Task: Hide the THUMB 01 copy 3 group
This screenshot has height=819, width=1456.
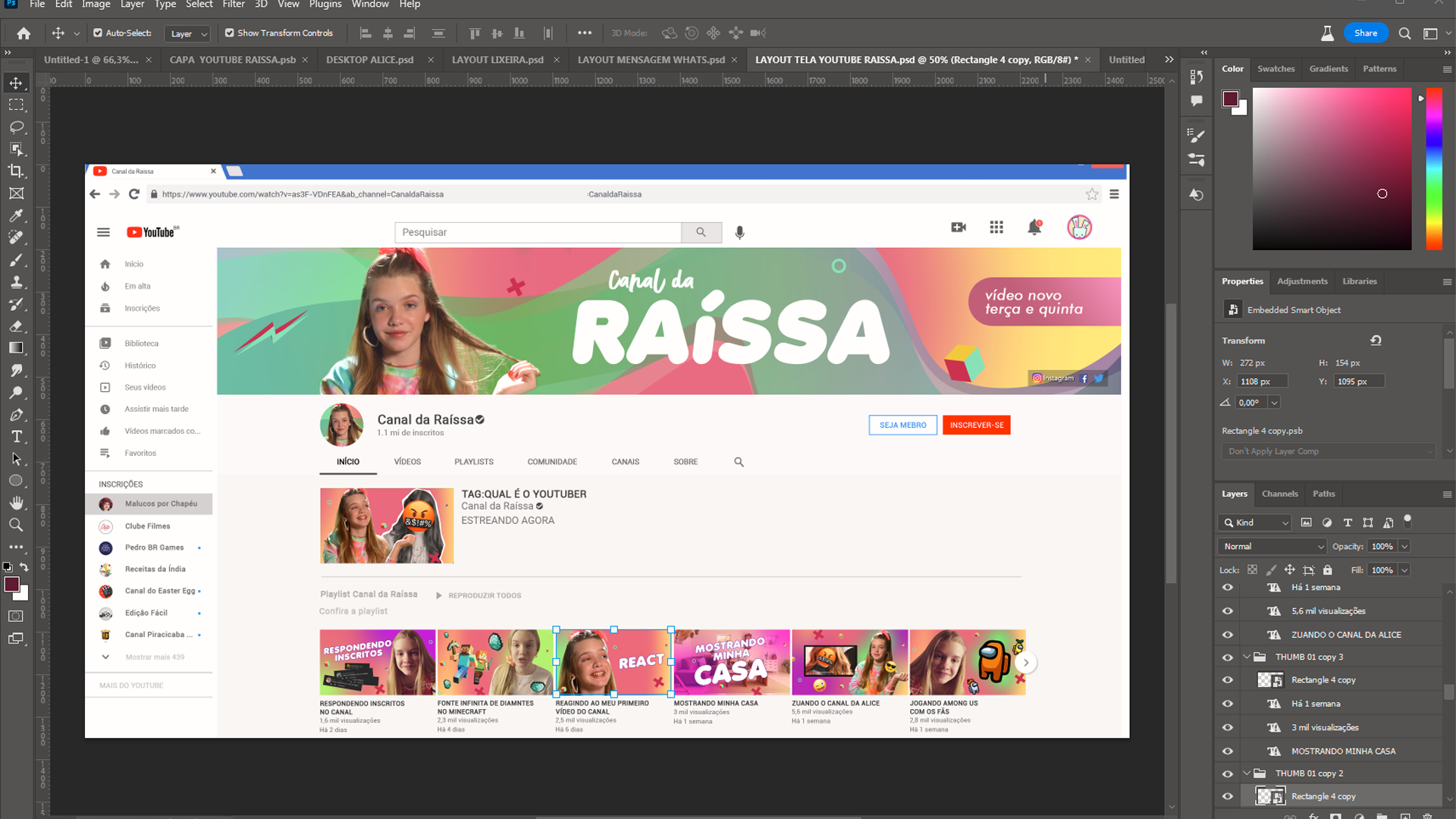Action: pyautogui.click(x=1228, y=657)
